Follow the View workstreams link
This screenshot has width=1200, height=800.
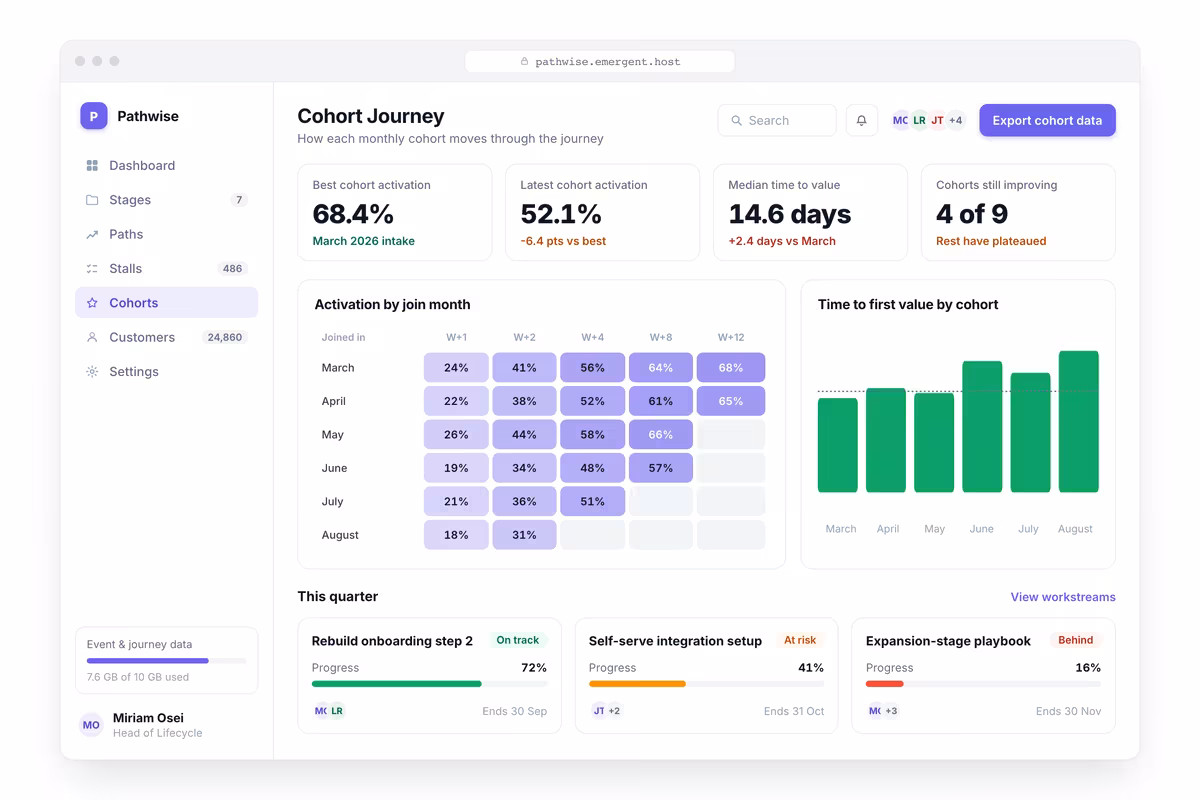tap(1062, 597)
